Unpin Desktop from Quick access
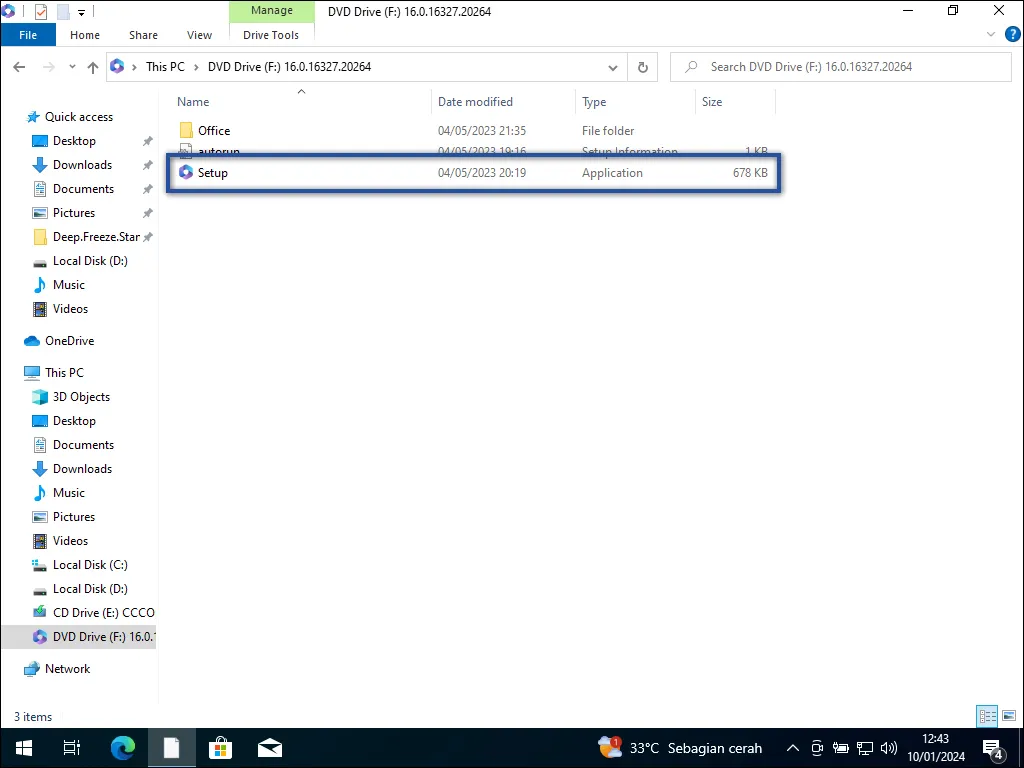 coord(146,141)
